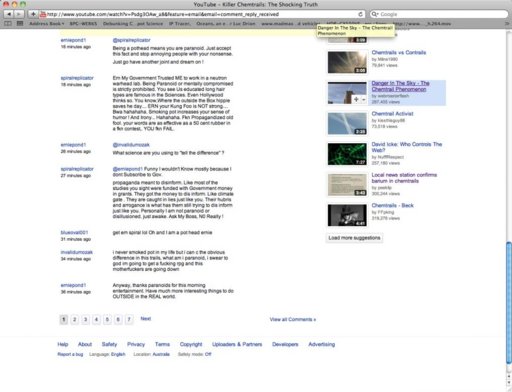Image resolution: width=512 pixels, height=392 pixels.
Task: Go to comments page 2
Action: pos(75,320)
